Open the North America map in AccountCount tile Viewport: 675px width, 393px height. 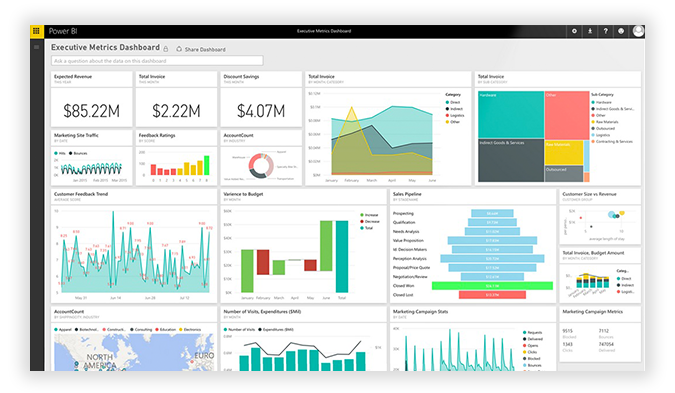click(x=134, y=352)
